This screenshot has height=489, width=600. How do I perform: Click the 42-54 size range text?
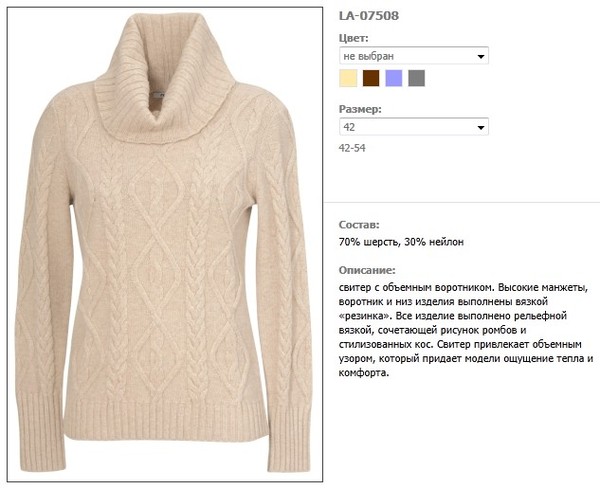[352, 148]
